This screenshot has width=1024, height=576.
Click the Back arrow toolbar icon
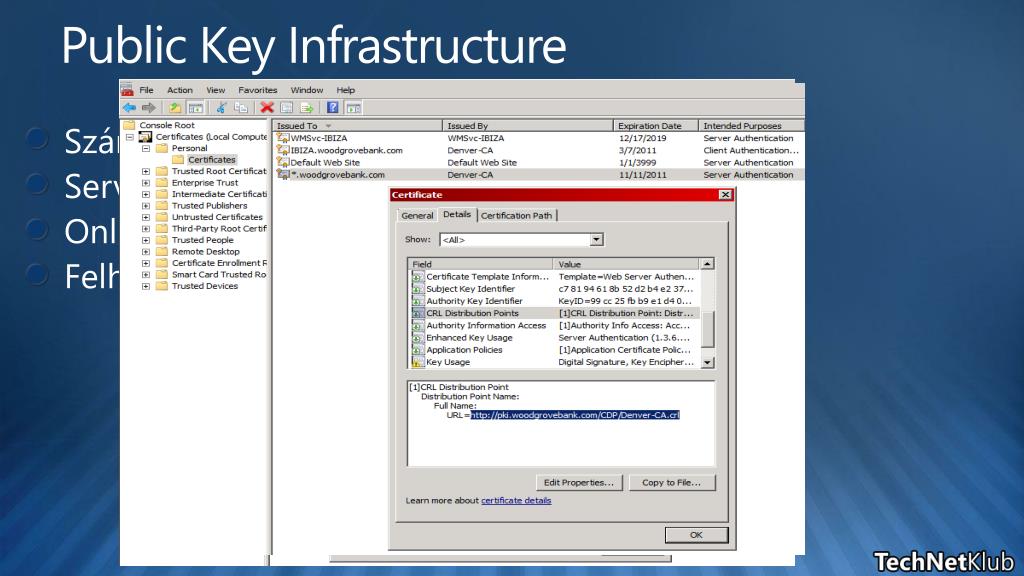(129, 108)
